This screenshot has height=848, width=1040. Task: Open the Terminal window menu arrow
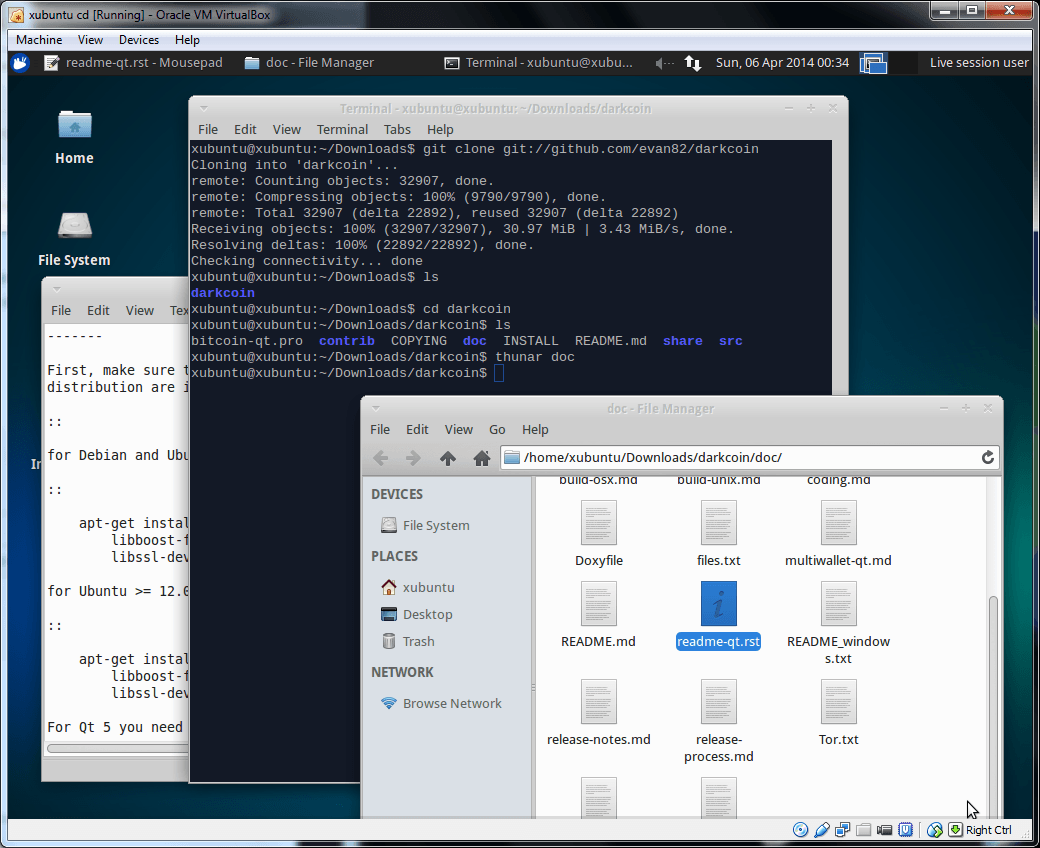point(204,108)
